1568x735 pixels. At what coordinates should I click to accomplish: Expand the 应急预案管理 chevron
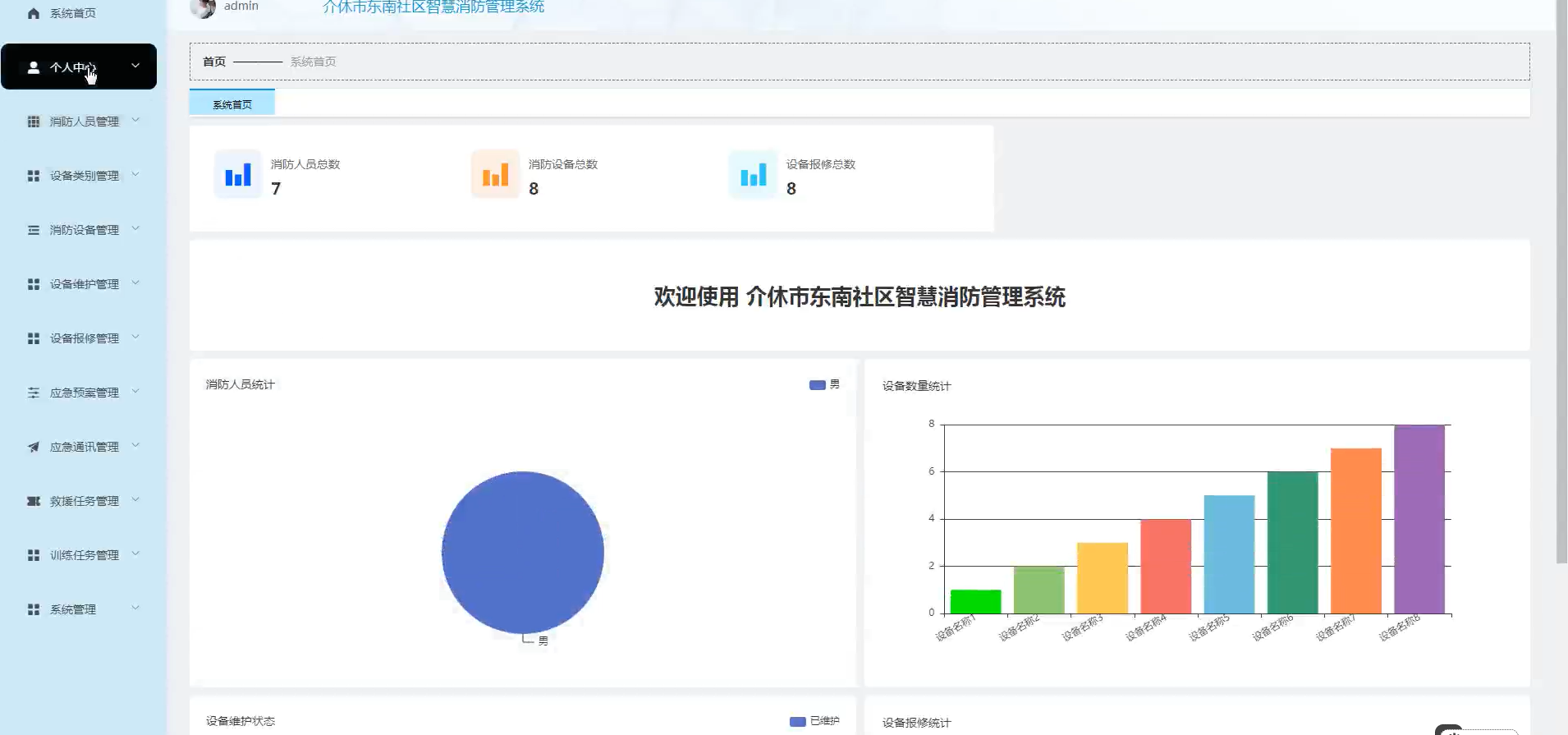click(x=135, y=391)
